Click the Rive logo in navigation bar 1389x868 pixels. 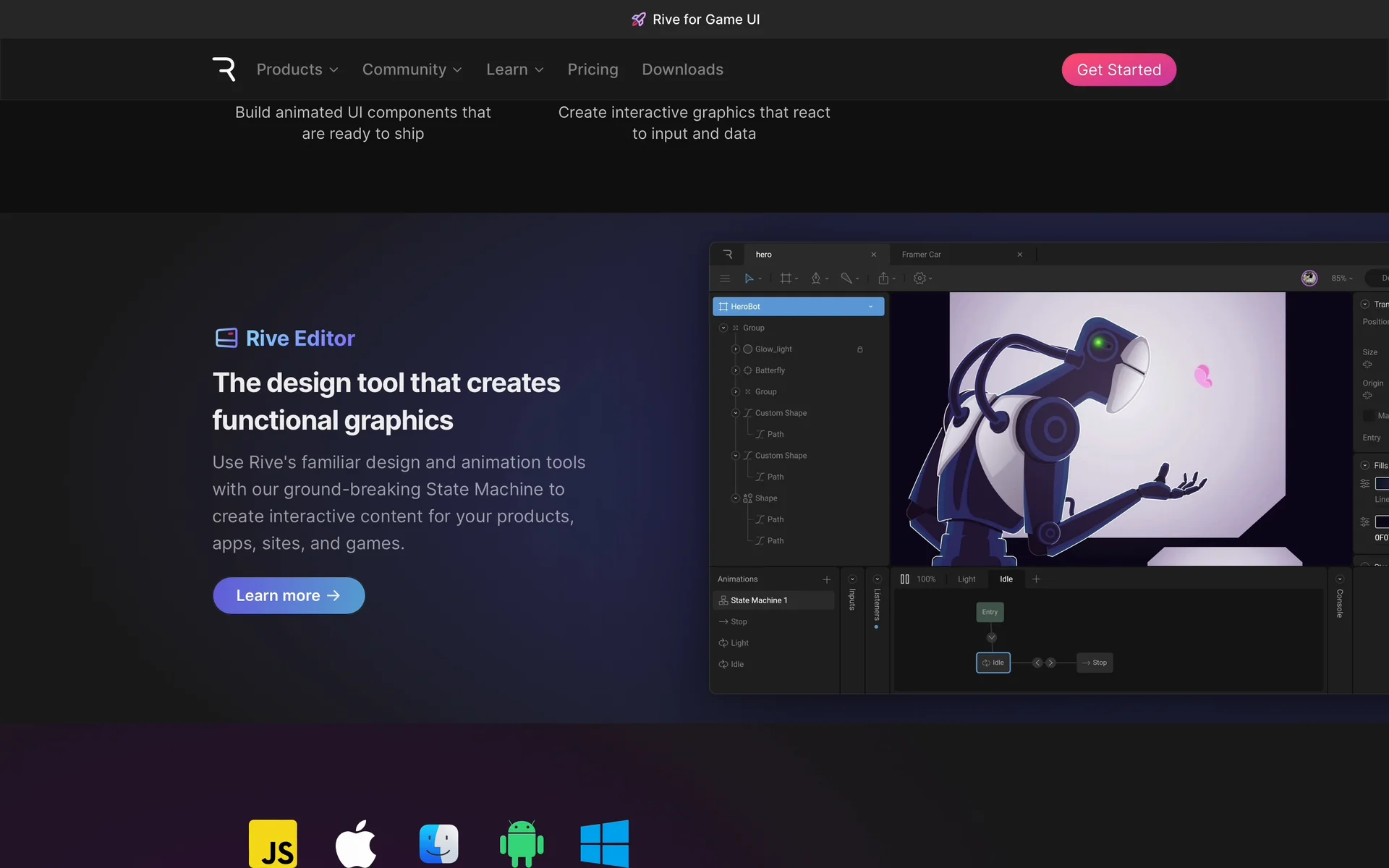click(224, 69)
